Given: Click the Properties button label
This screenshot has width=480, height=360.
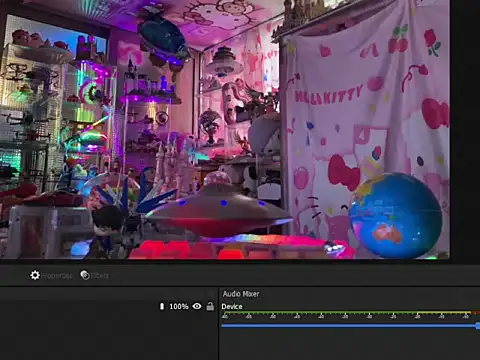Looking at the screenshot, I should 57,276.
